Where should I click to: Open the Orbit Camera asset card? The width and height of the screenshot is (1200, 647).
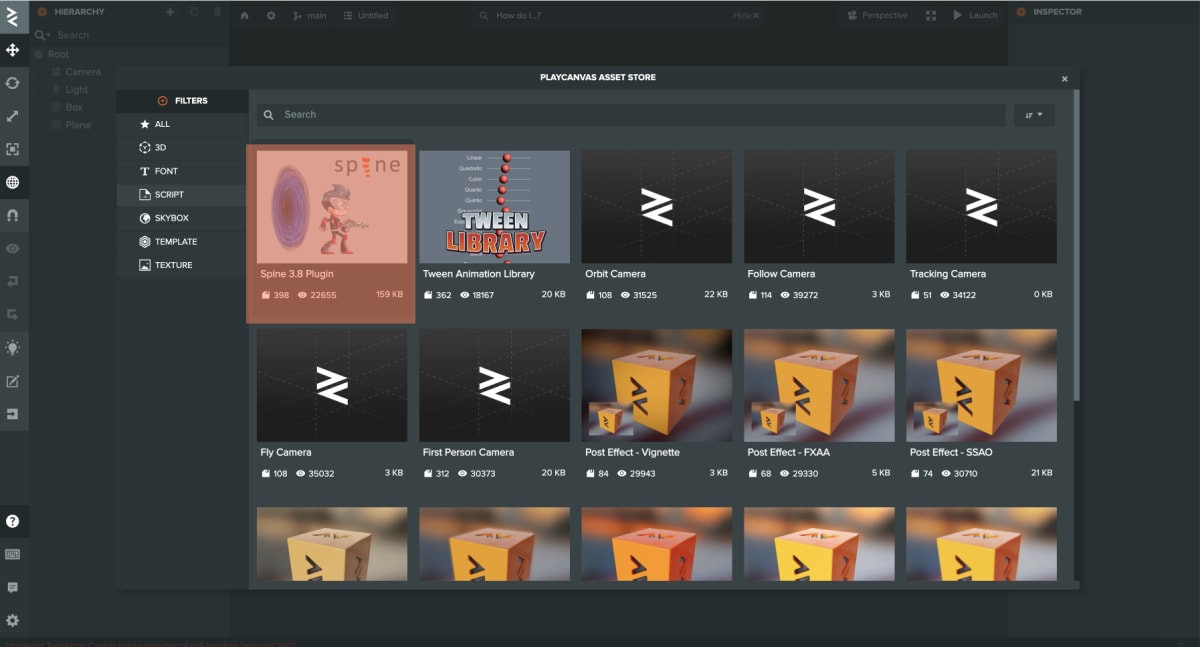656,228
